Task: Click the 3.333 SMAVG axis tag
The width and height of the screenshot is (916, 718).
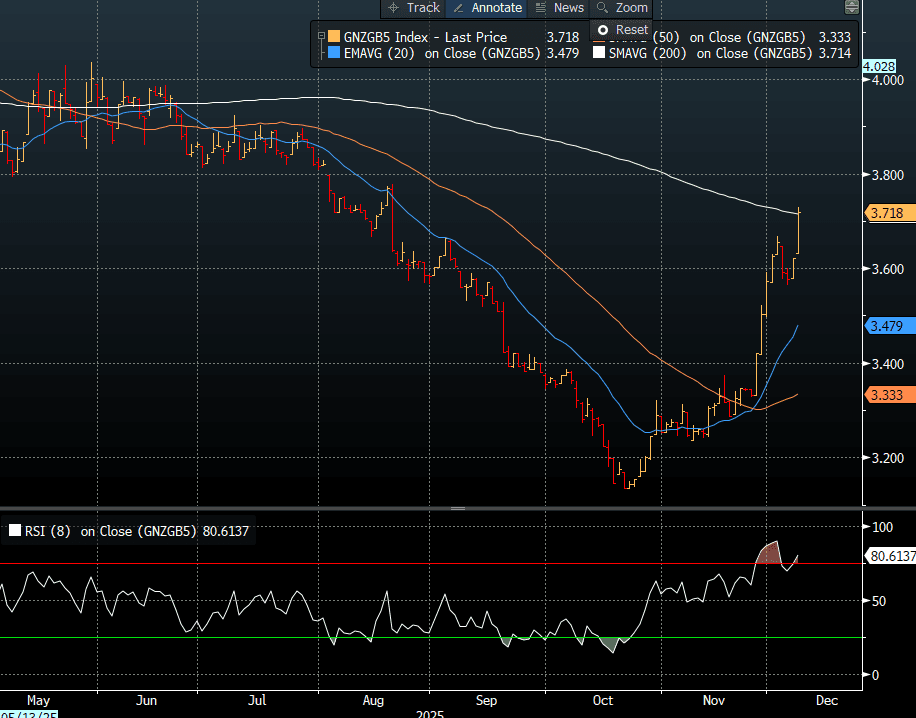Action: 888,395
